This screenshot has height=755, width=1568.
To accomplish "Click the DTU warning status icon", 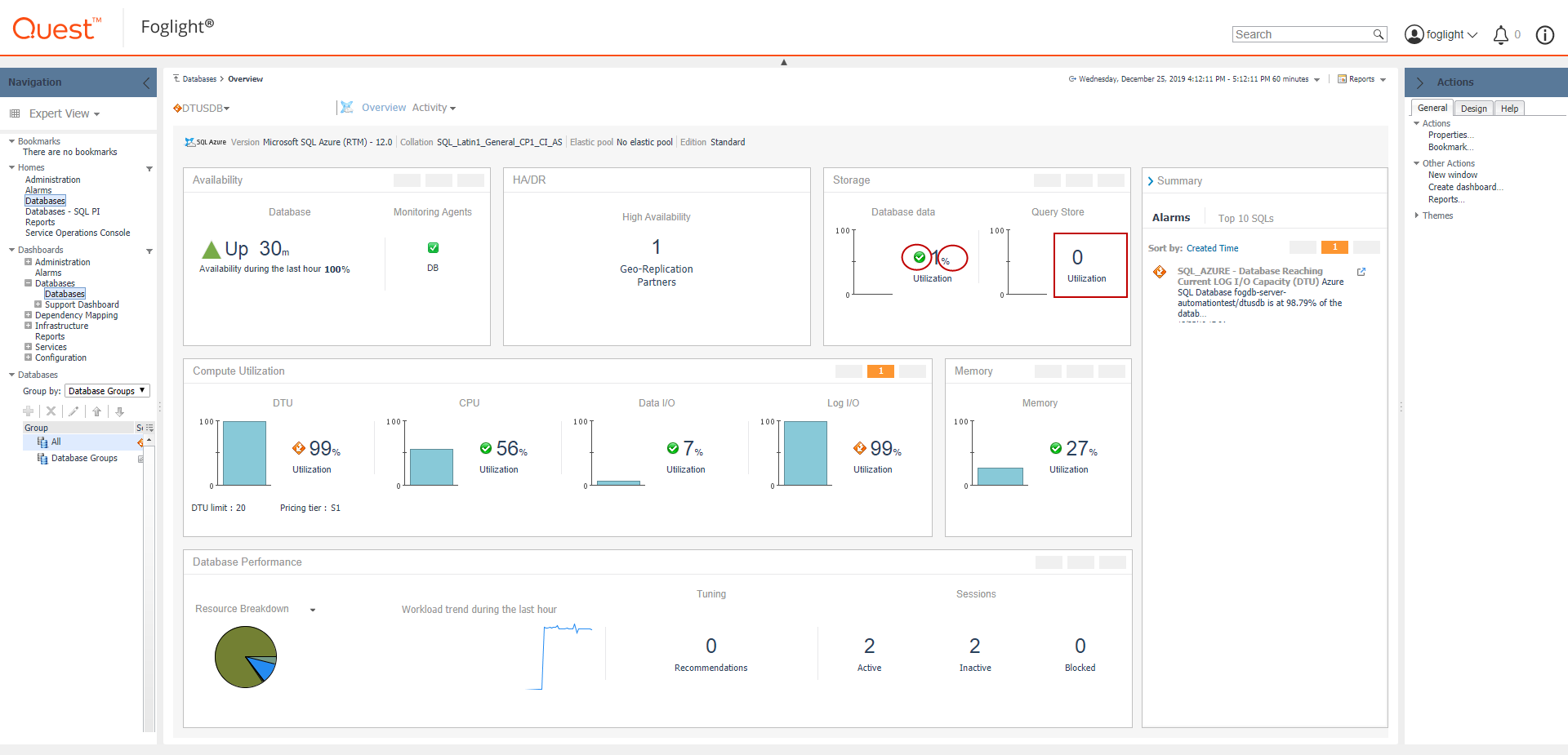I will 299,448.
